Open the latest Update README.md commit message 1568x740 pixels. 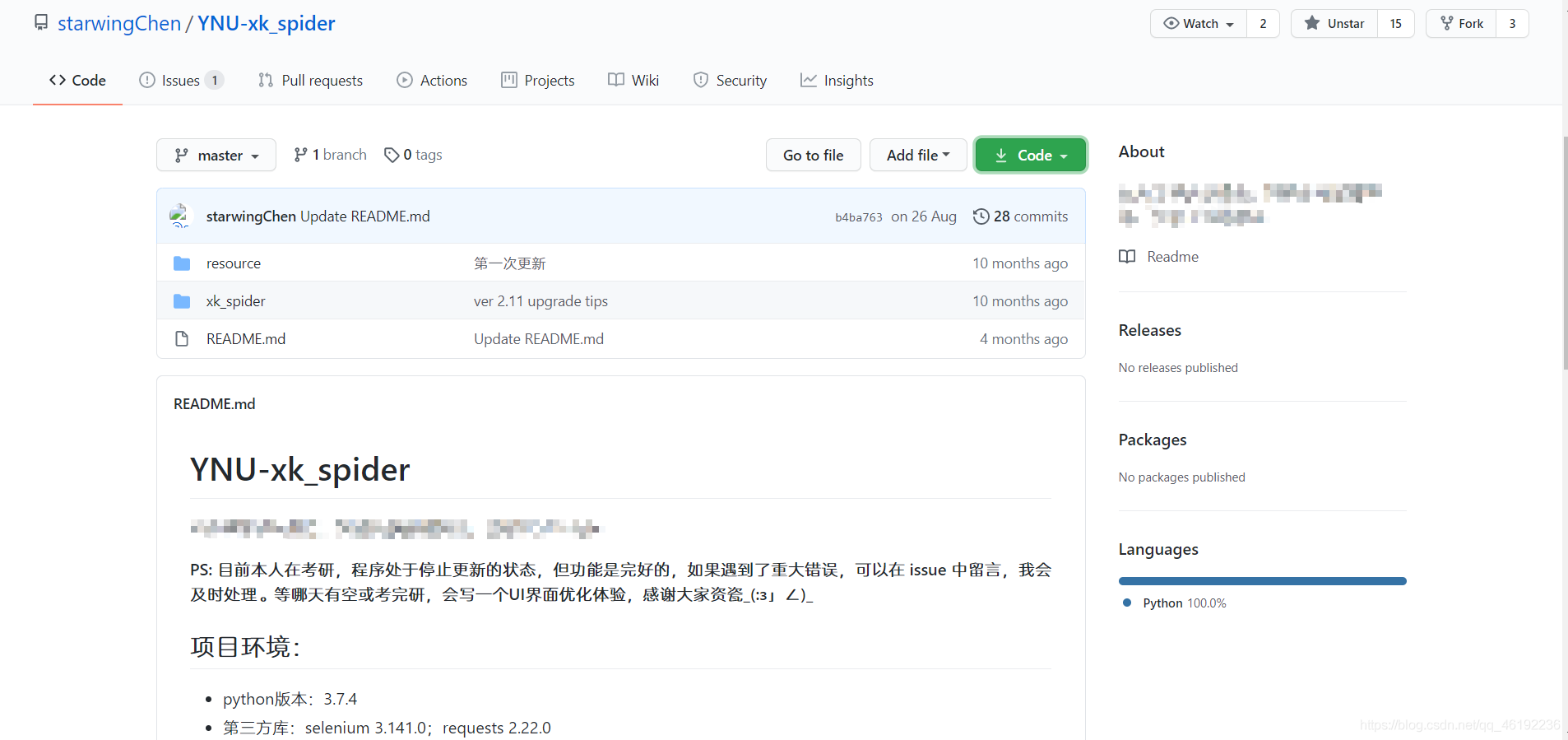pyautogui.click(x=365, y=216)
